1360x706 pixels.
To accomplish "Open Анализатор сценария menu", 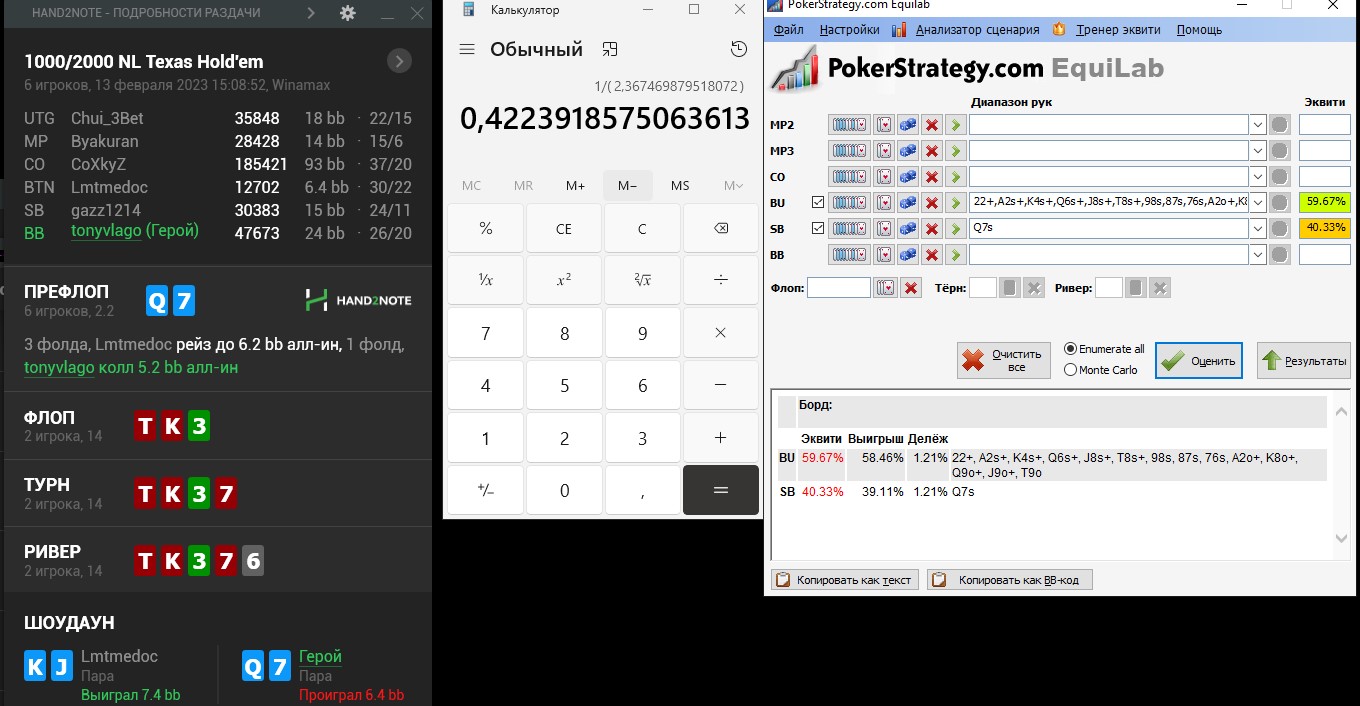I will 977,30.
